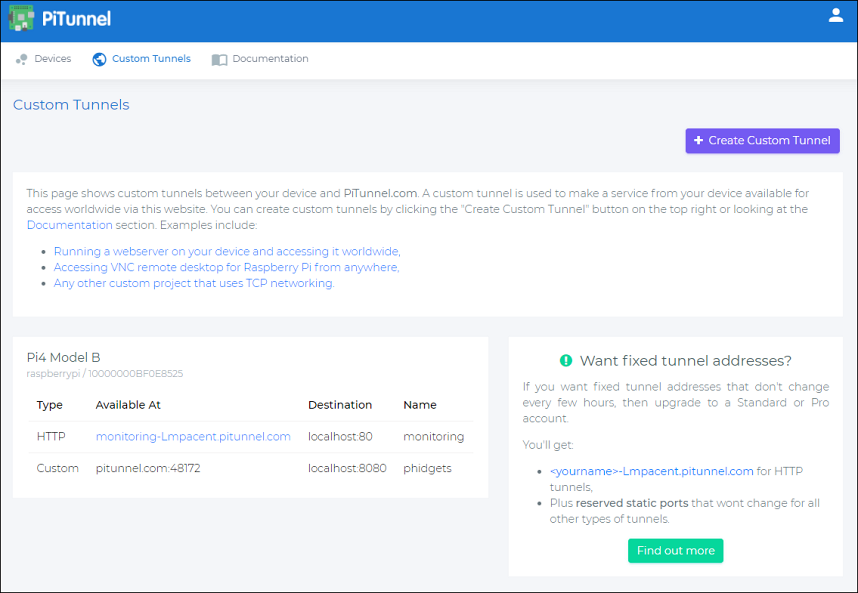
Task: Click the Name column header
Action: 420,405
